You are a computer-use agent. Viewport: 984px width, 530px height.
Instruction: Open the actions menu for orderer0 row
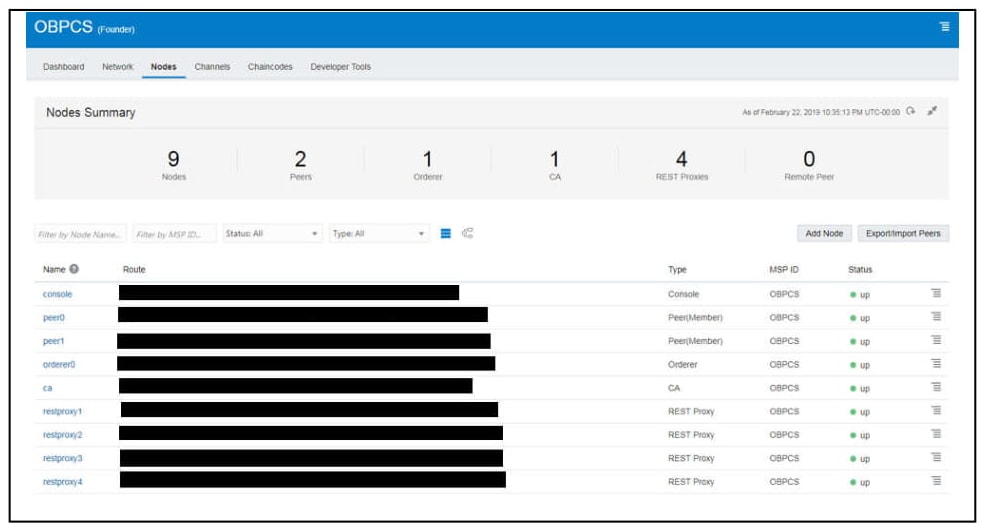point(936,364)
